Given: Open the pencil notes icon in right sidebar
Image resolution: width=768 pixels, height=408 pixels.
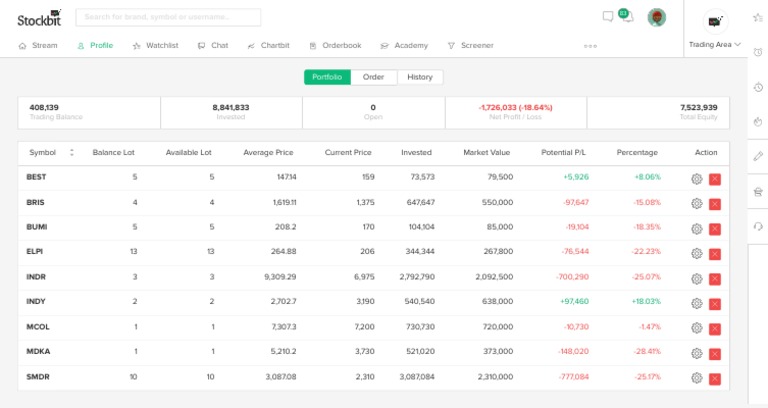Looking at the screenshot, I should point(758,156).
